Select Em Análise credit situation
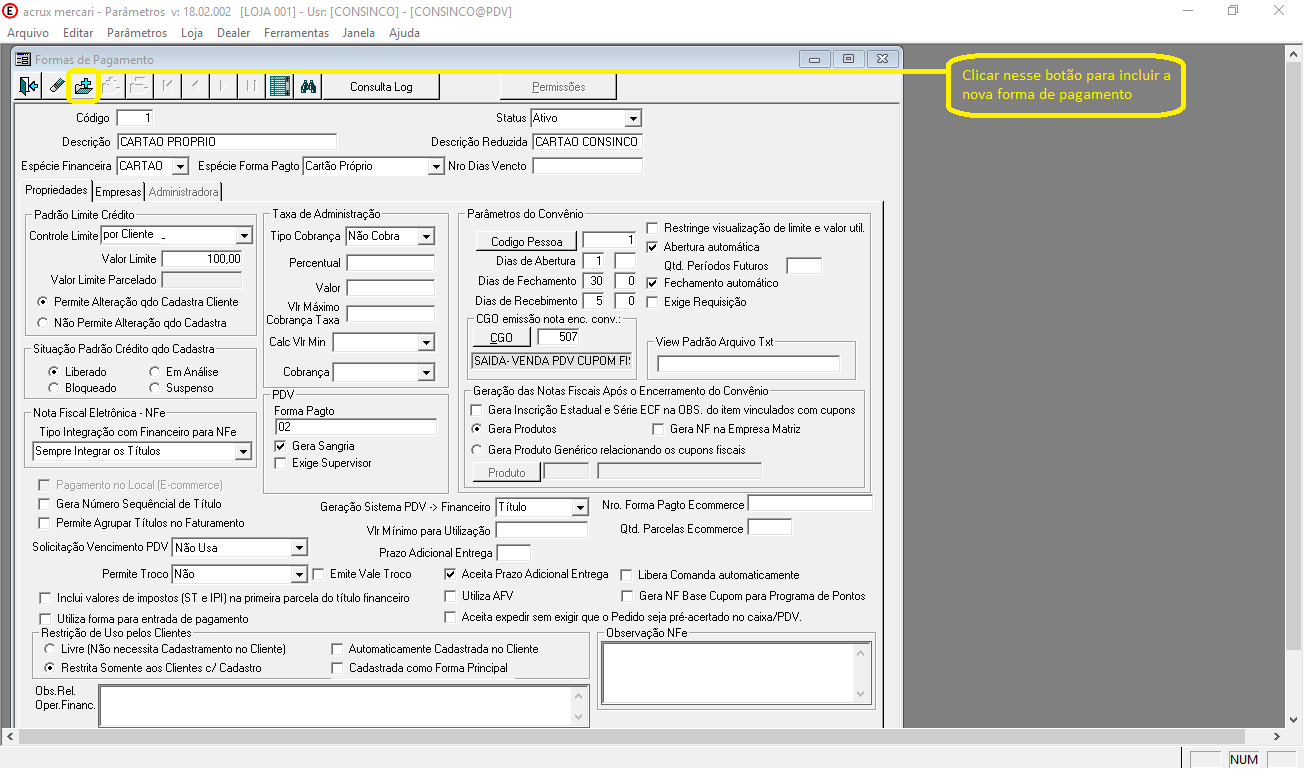Screen dimensions: 1304x771 [155, 372]
